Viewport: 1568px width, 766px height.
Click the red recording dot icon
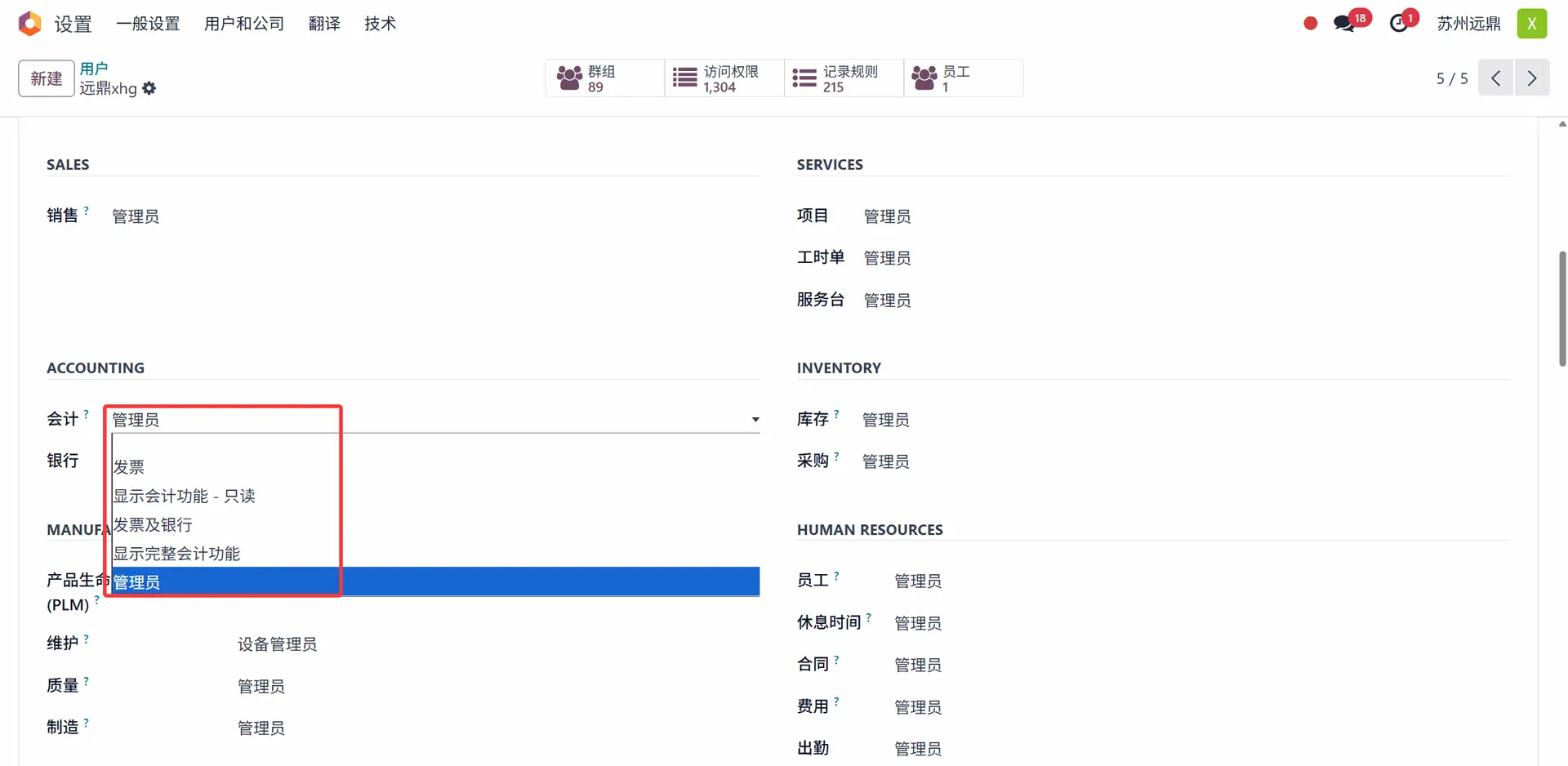click(1311, 24)
